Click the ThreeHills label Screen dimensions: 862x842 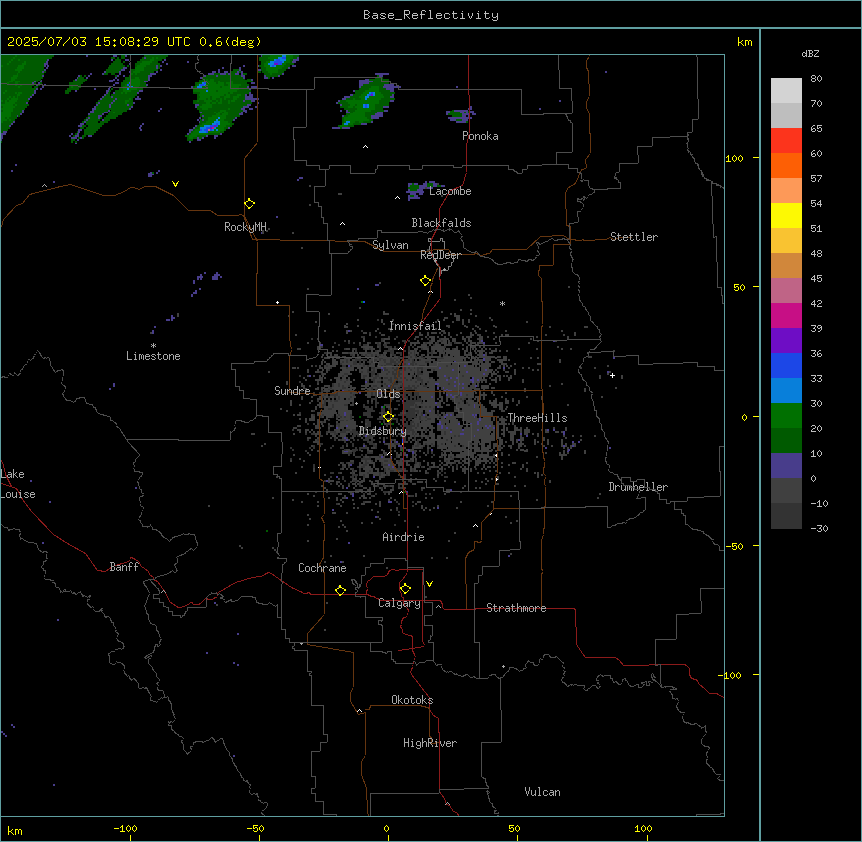point(537,418)
